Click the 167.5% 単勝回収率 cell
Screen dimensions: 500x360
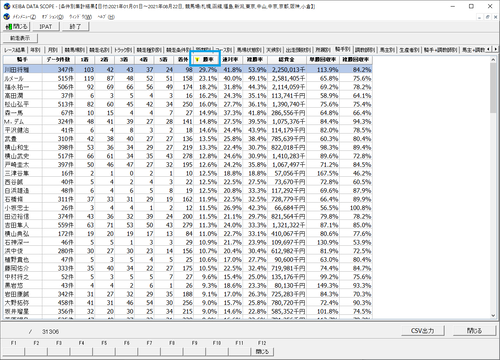point(323,173)
